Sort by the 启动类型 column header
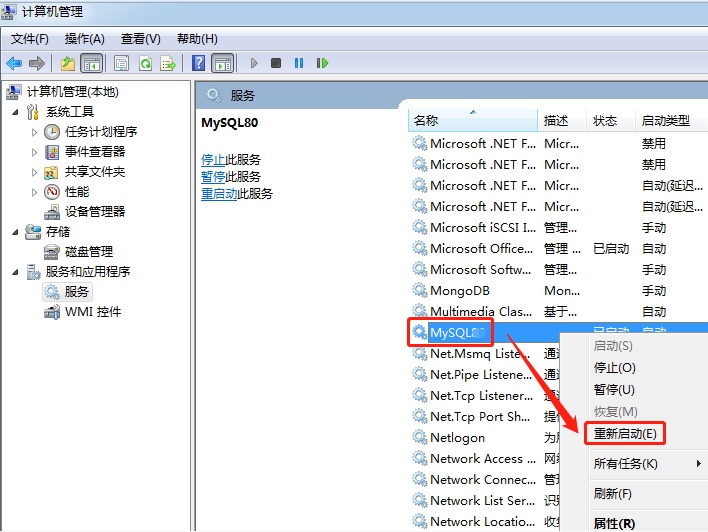708x532 pixels. tap(671, 121)
